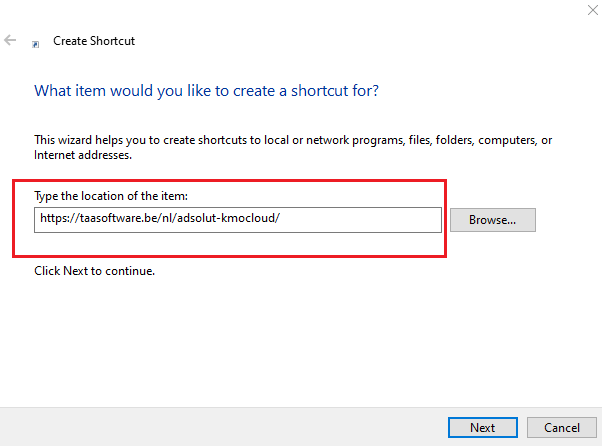Click the shortcut icon beside Create Shortcut title

(36, 43)
